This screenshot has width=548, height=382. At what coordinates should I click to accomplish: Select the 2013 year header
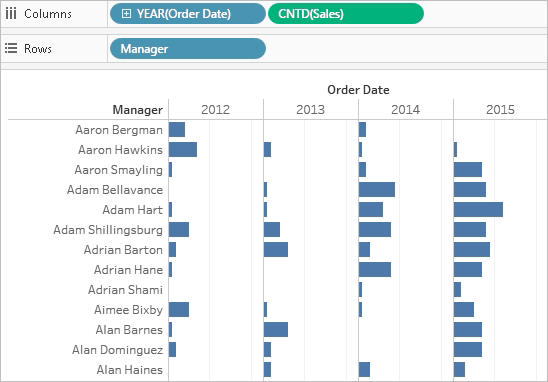[310, 110]
